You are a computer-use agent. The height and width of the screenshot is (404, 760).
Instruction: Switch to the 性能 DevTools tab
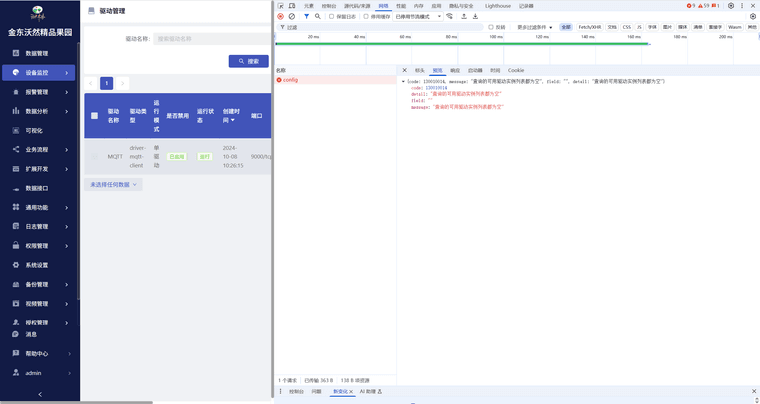(401, 6)
